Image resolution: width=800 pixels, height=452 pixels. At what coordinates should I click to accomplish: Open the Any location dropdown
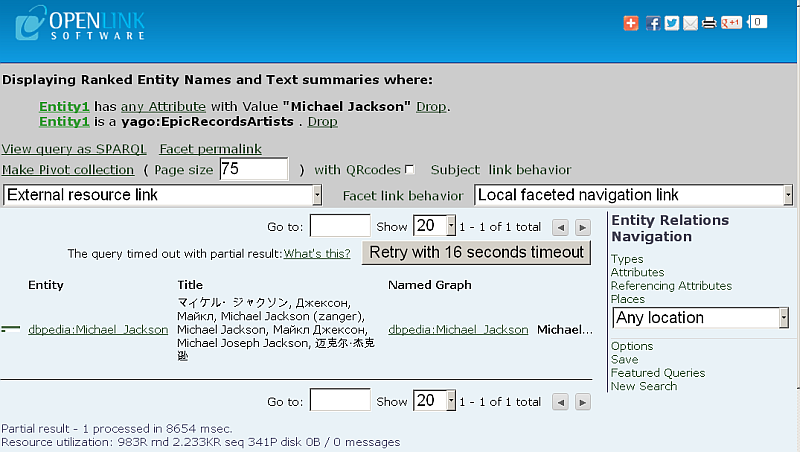tap(701, 318)
